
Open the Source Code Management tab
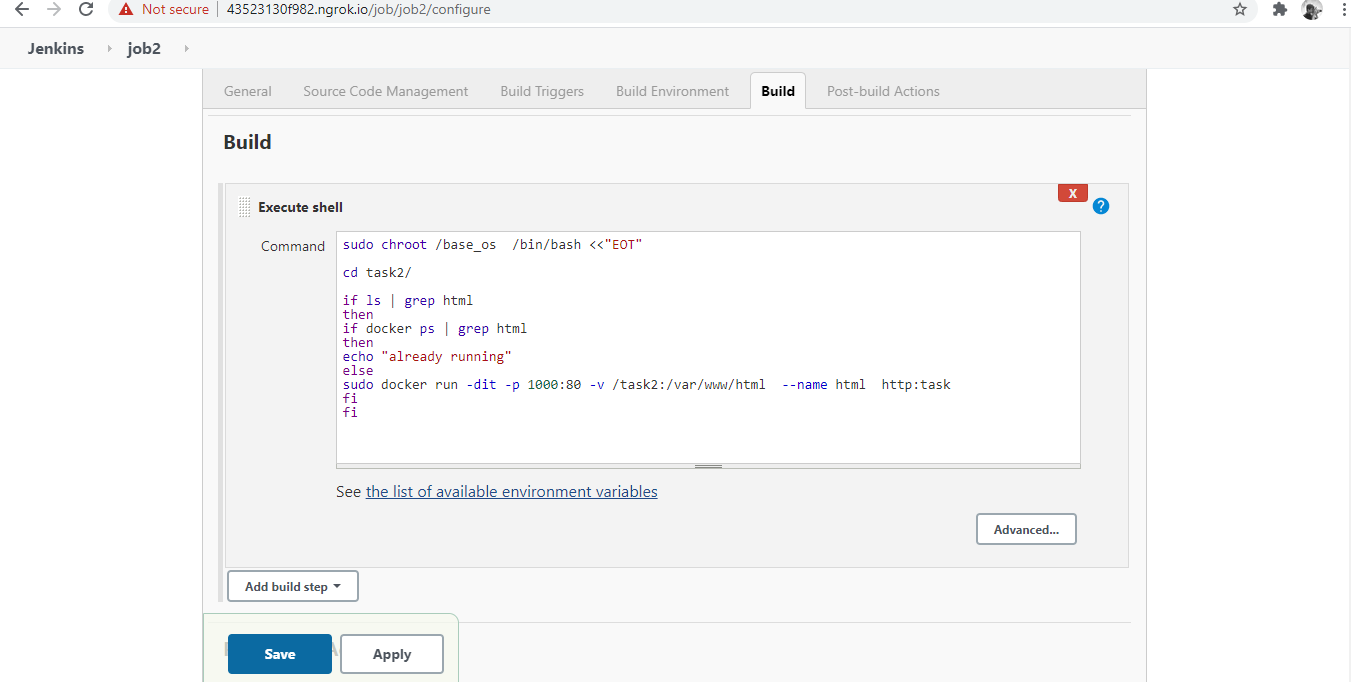(385, 91)
